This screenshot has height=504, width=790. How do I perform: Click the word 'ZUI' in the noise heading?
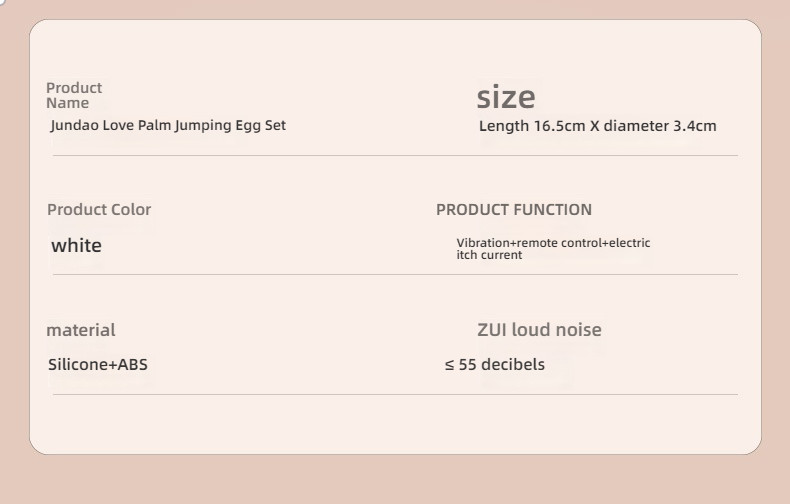[x=492, y=330]
